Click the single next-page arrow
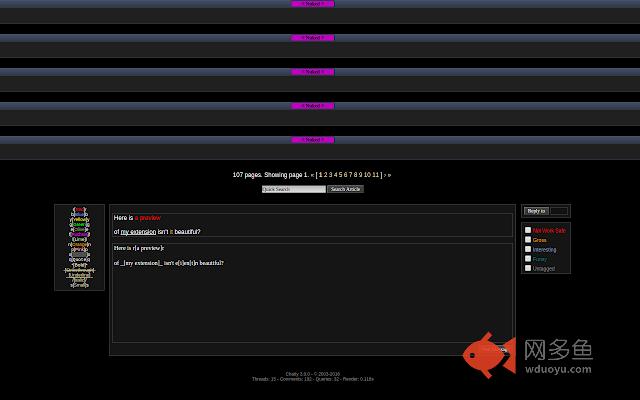Screen dimensions: 640x400 [384, 175]
